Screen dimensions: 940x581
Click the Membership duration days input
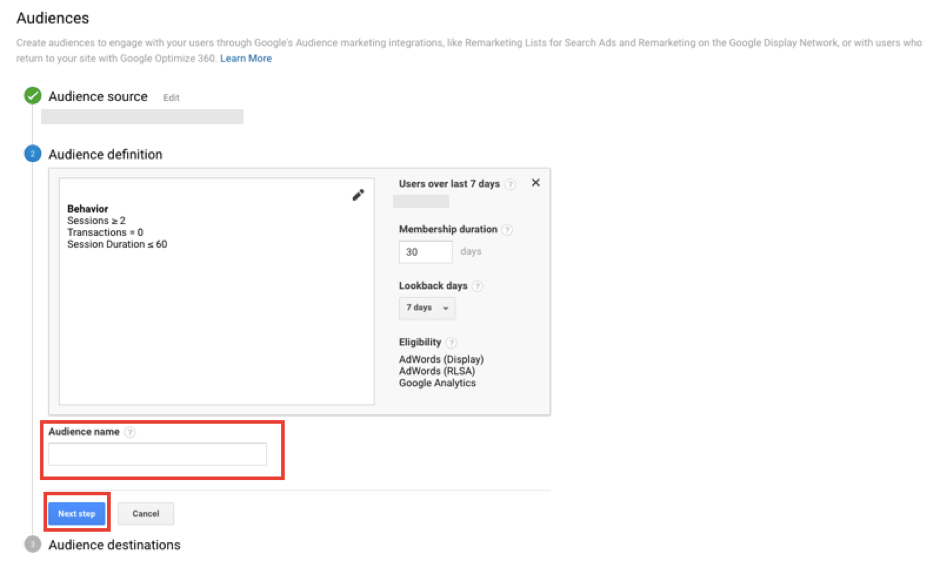tap(425, 252)
